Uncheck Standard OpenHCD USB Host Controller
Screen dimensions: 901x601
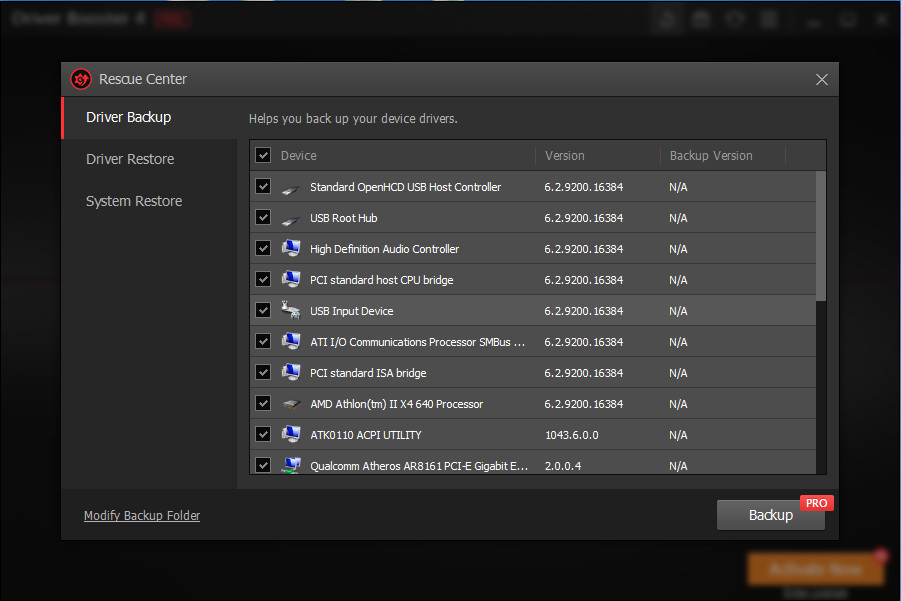click(x=263, y=186)
